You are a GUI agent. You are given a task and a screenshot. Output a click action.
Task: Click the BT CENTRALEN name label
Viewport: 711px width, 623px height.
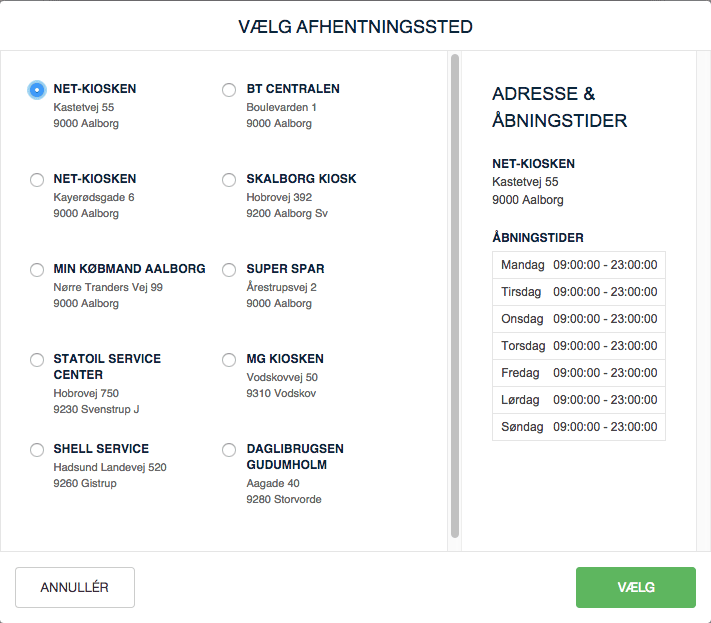coord(293,89)
